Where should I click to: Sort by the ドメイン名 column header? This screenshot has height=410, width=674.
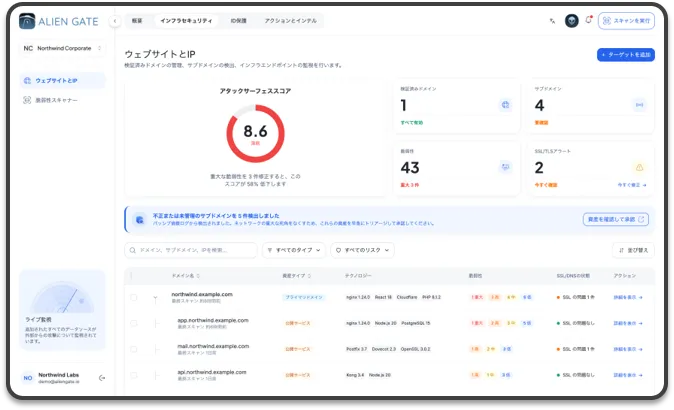186,275
